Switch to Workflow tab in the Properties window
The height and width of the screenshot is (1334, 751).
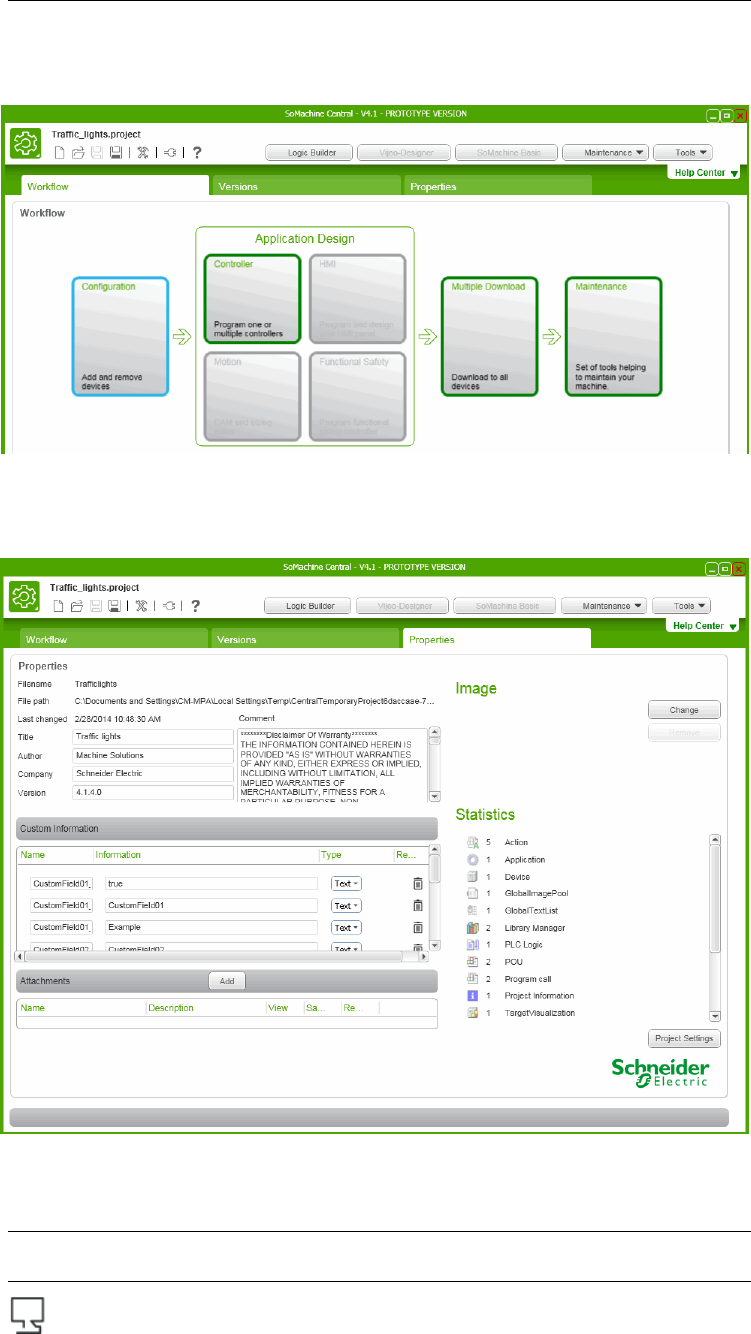click(x=115, y=638)
